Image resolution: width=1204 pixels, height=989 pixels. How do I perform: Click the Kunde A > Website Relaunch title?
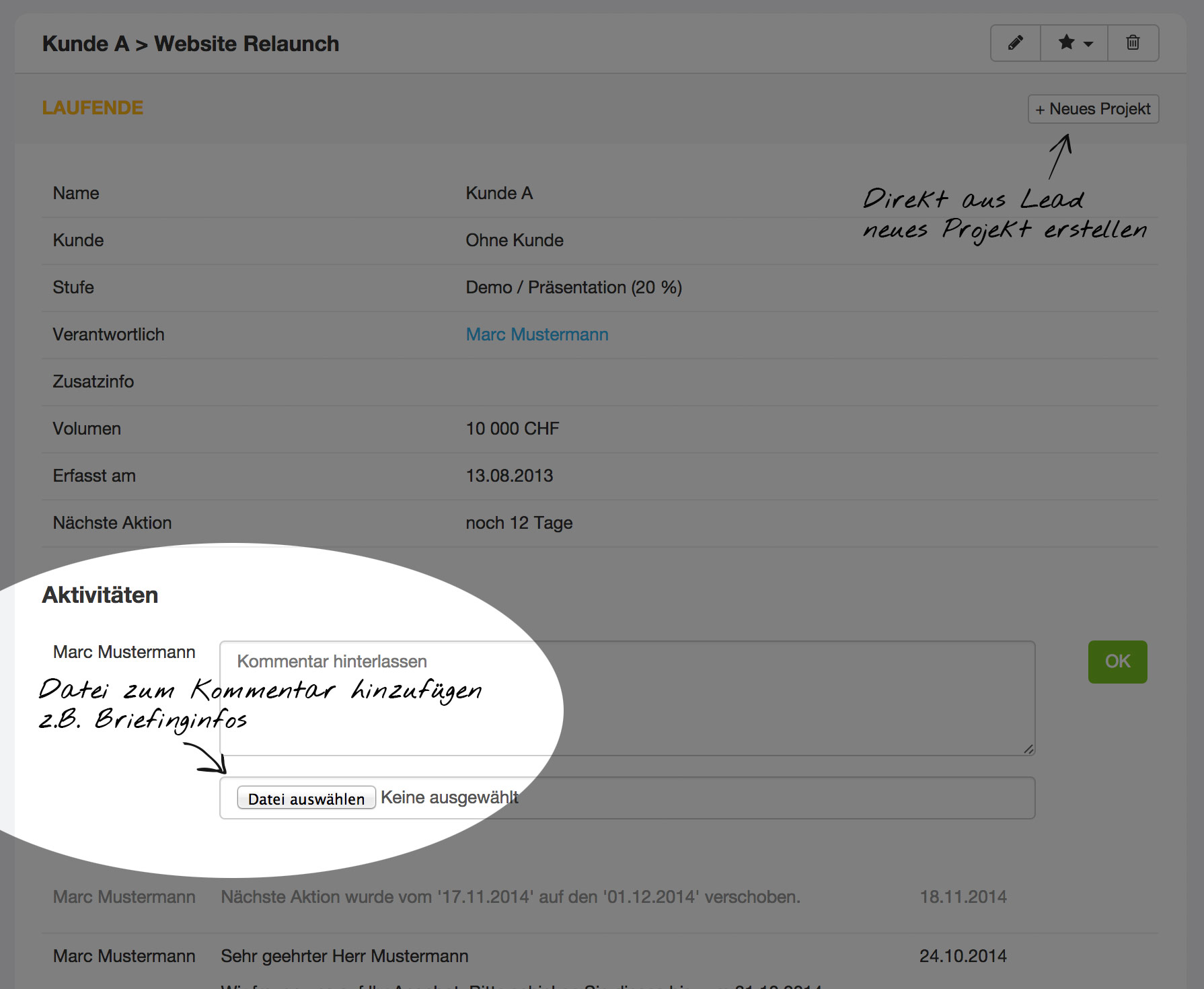tap(190, 44)
